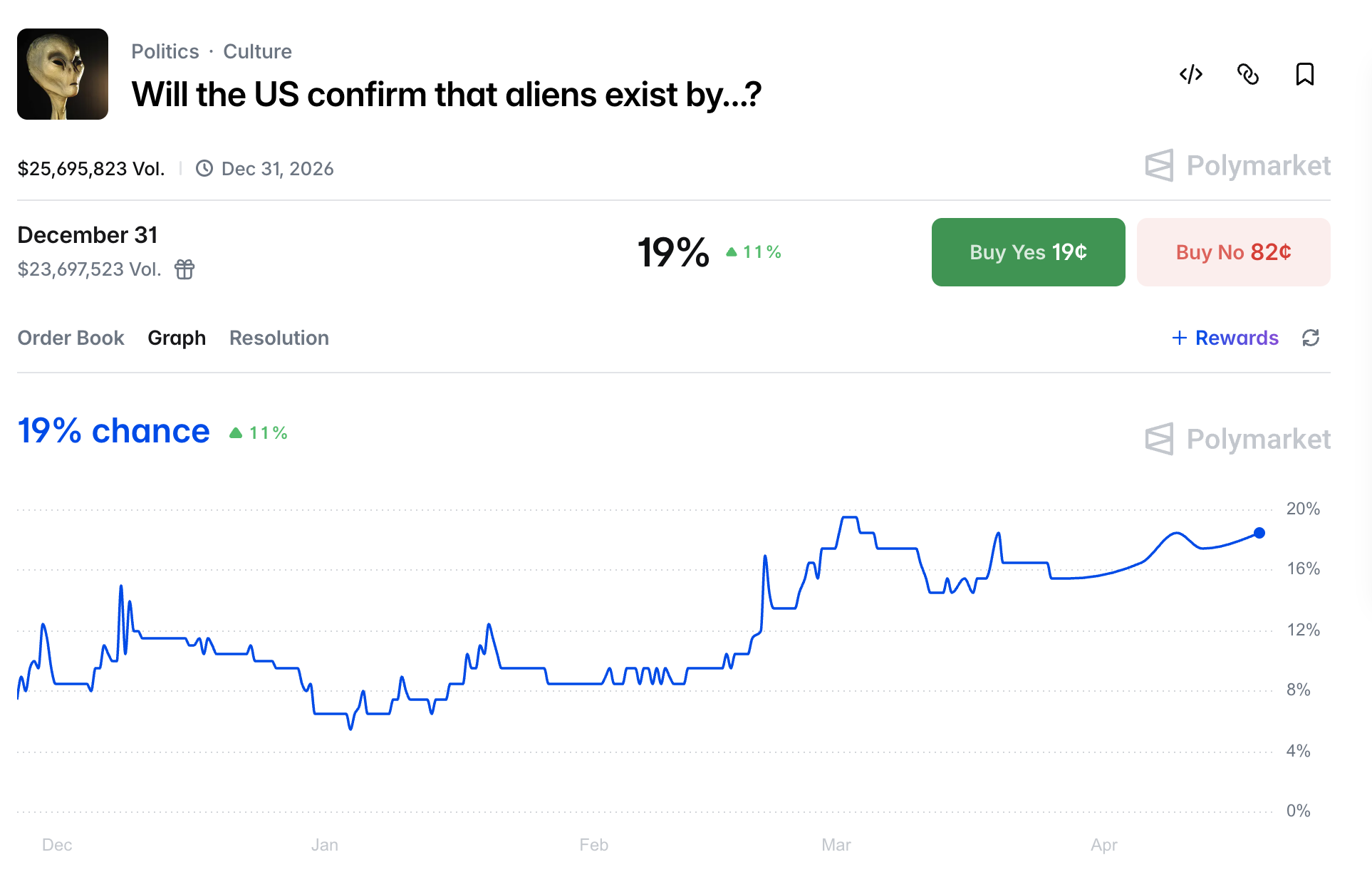Viewport: 1372px width, 872px height.
Task: Open the Culture category link
Action: tap(257, 51)
